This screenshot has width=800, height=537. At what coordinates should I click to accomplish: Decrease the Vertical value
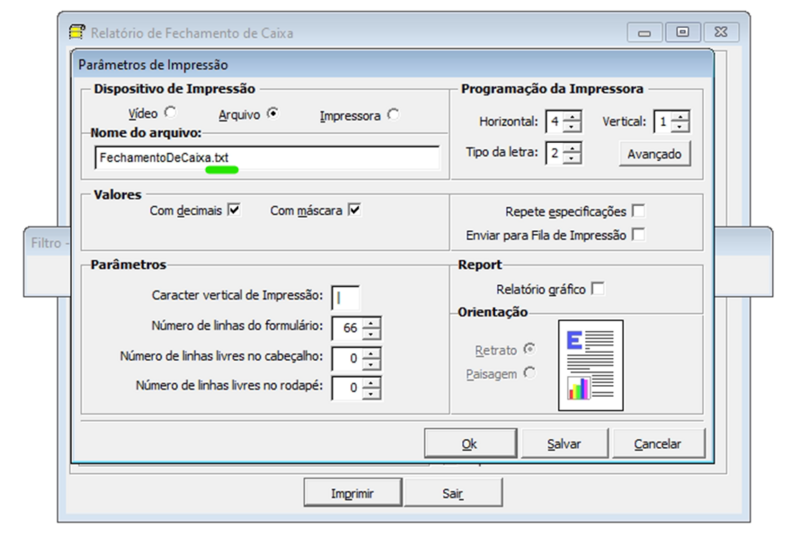coord(680,127)
